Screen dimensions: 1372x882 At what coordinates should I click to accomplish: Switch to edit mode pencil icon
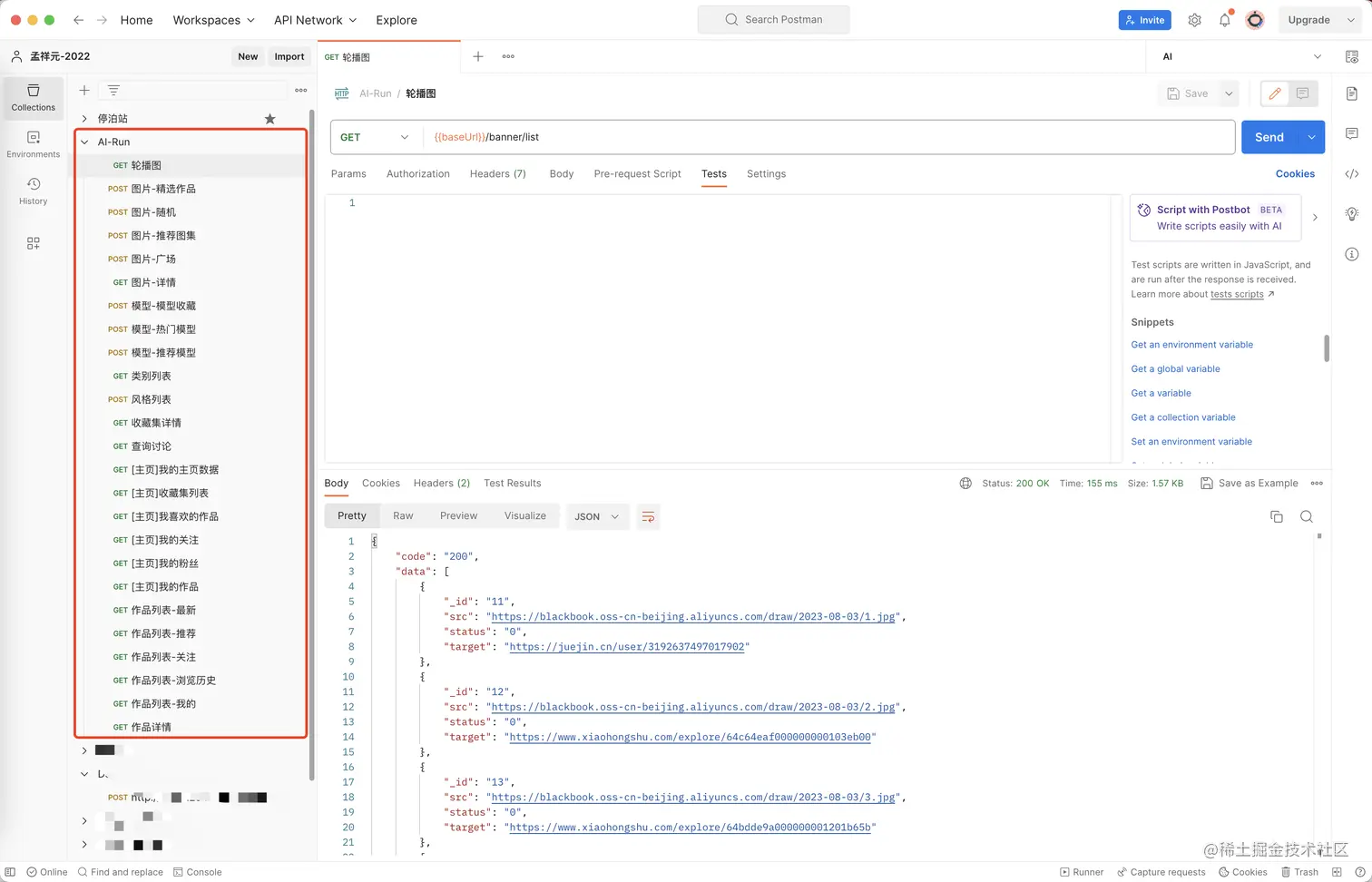1275,93
